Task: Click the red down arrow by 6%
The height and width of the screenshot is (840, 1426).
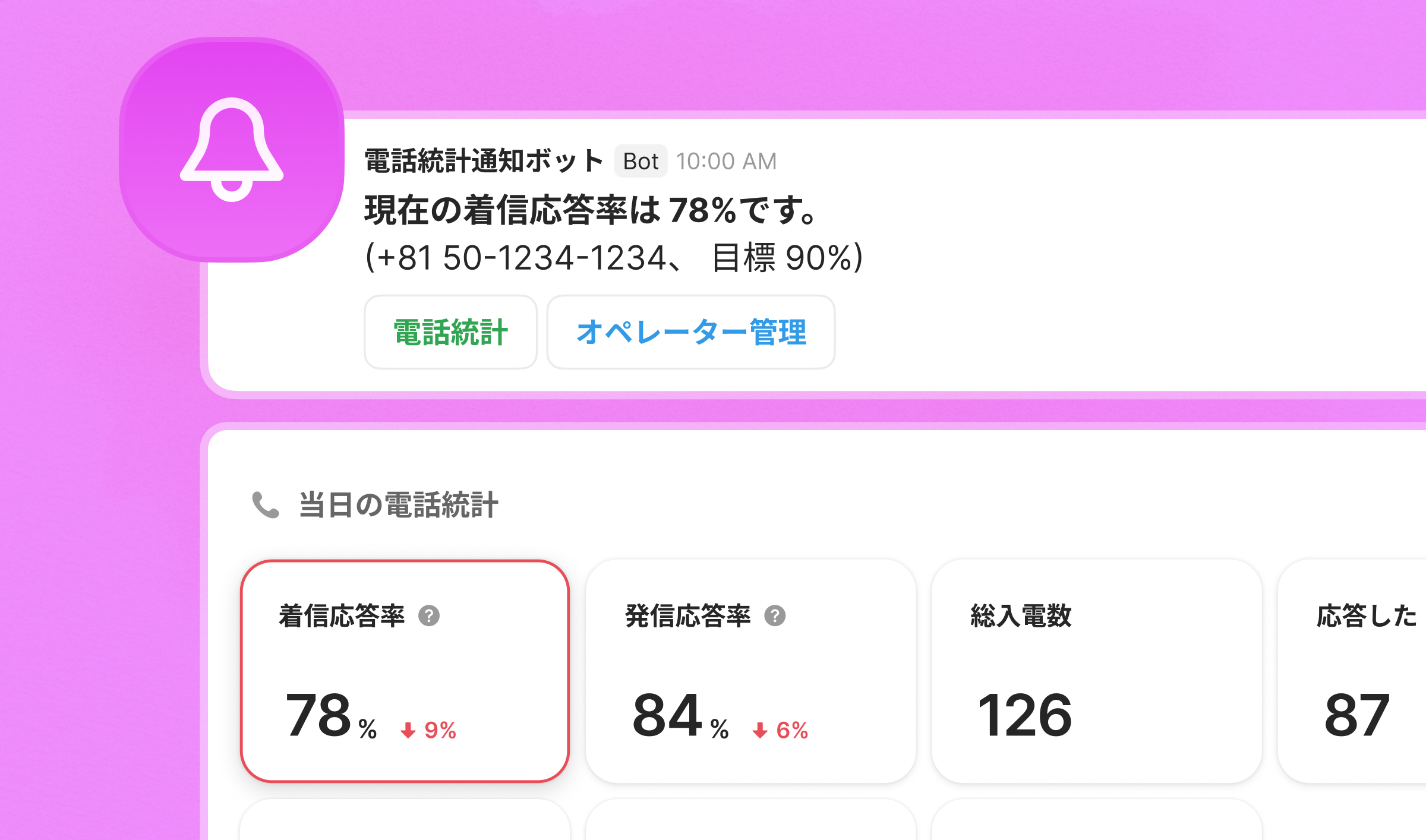Action: (x=759, y=730)
